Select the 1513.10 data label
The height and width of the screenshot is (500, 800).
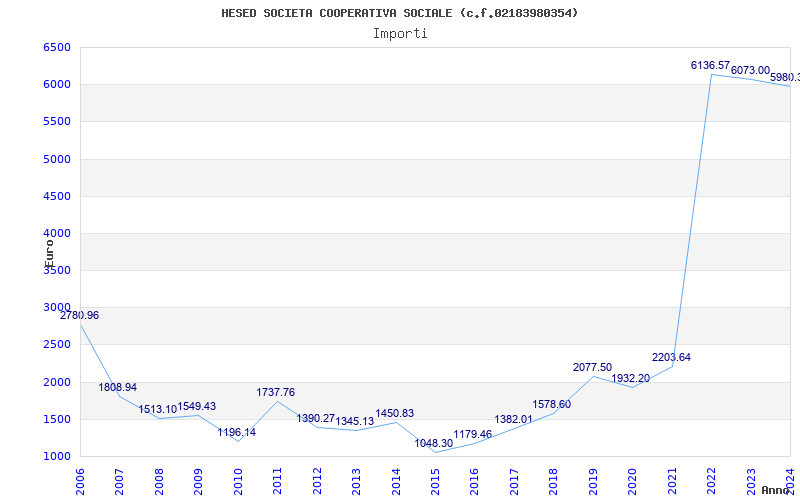[158, 409]
